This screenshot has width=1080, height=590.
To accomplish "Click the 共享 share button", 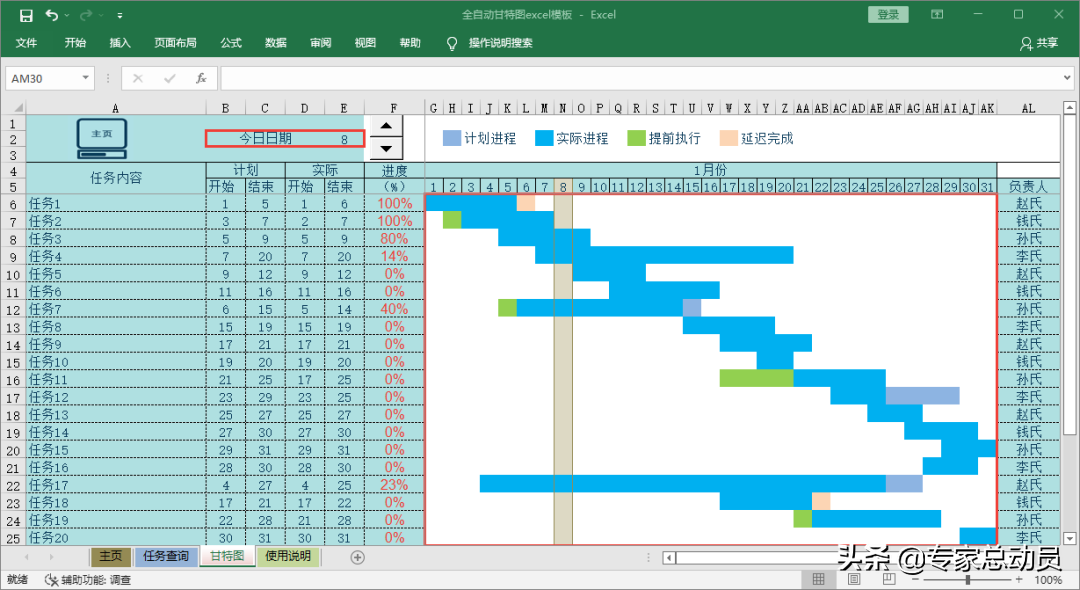I will (1039, 43).
